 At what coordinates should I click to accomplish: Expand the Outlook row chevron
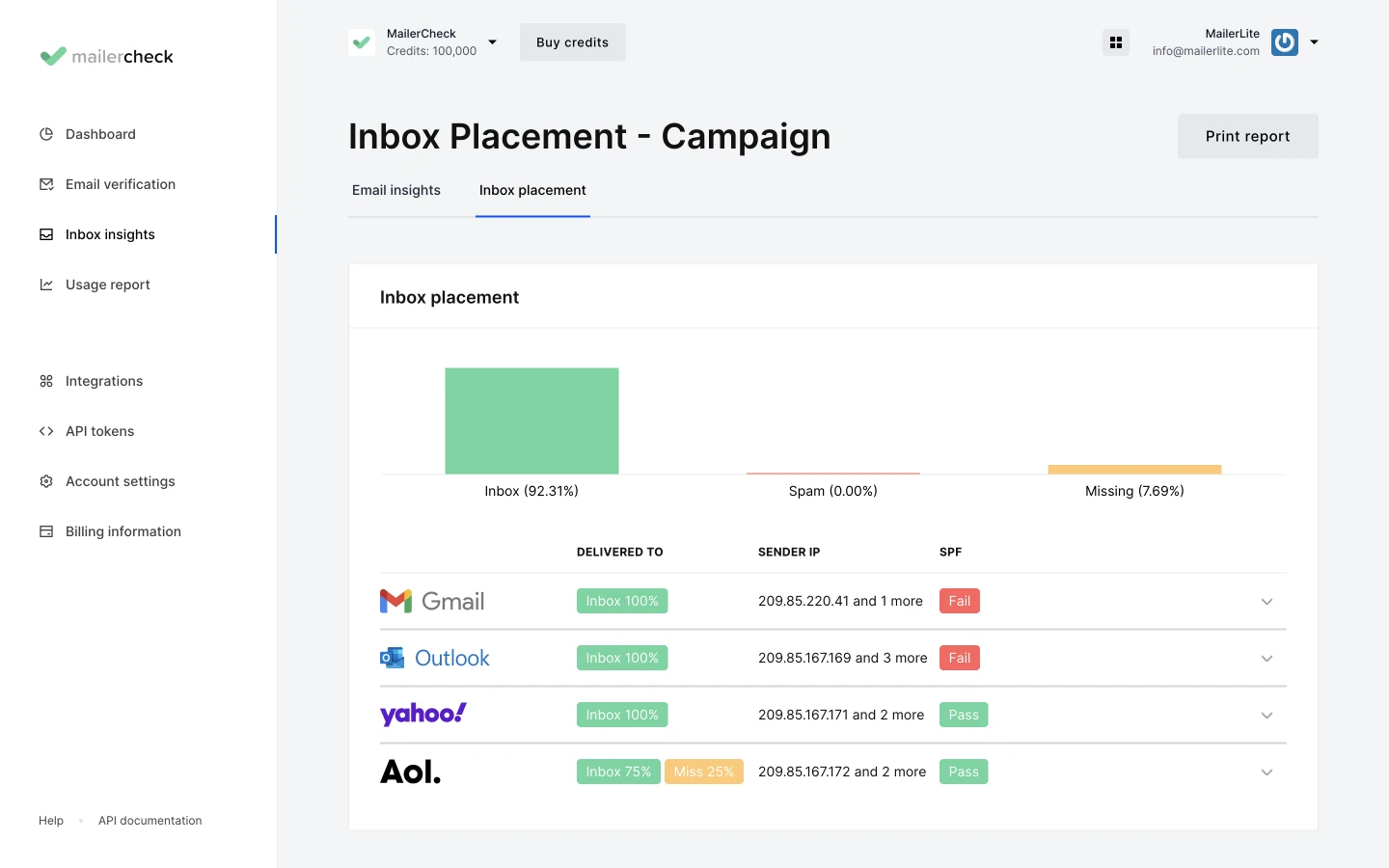tap(1266, 659)
